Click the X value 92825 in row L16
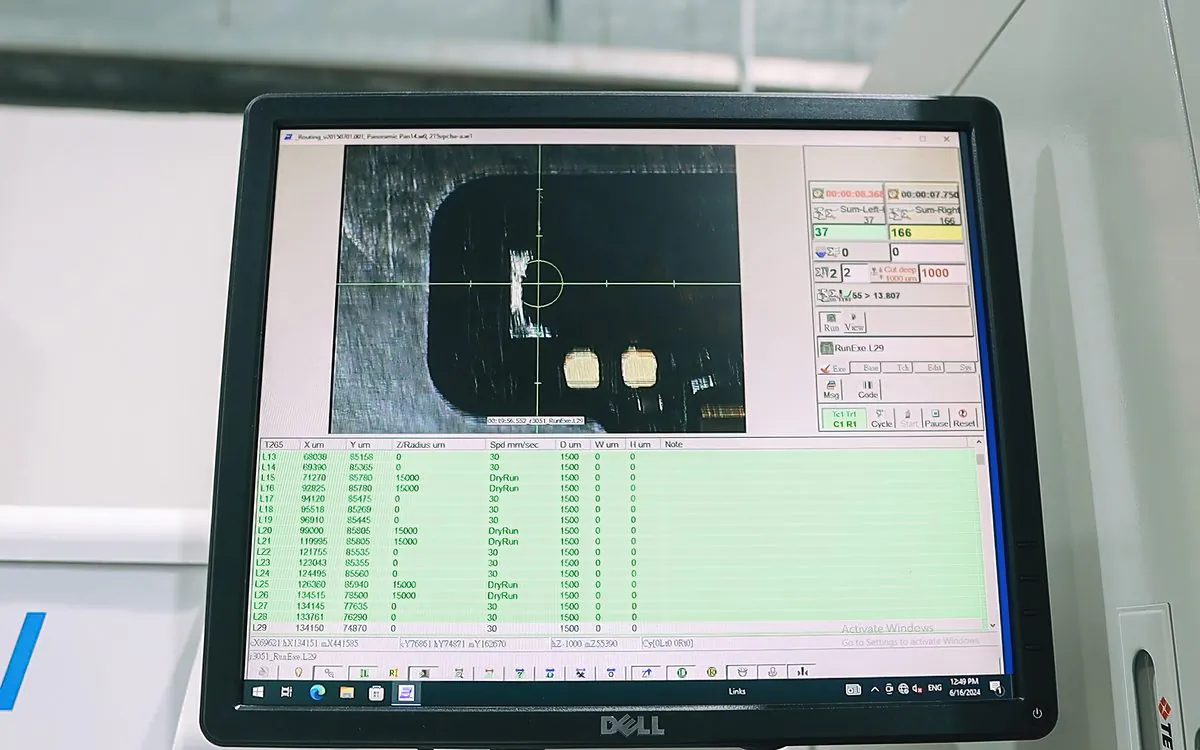The width and height of the screenshot is (1200, 750). (314, 488)
